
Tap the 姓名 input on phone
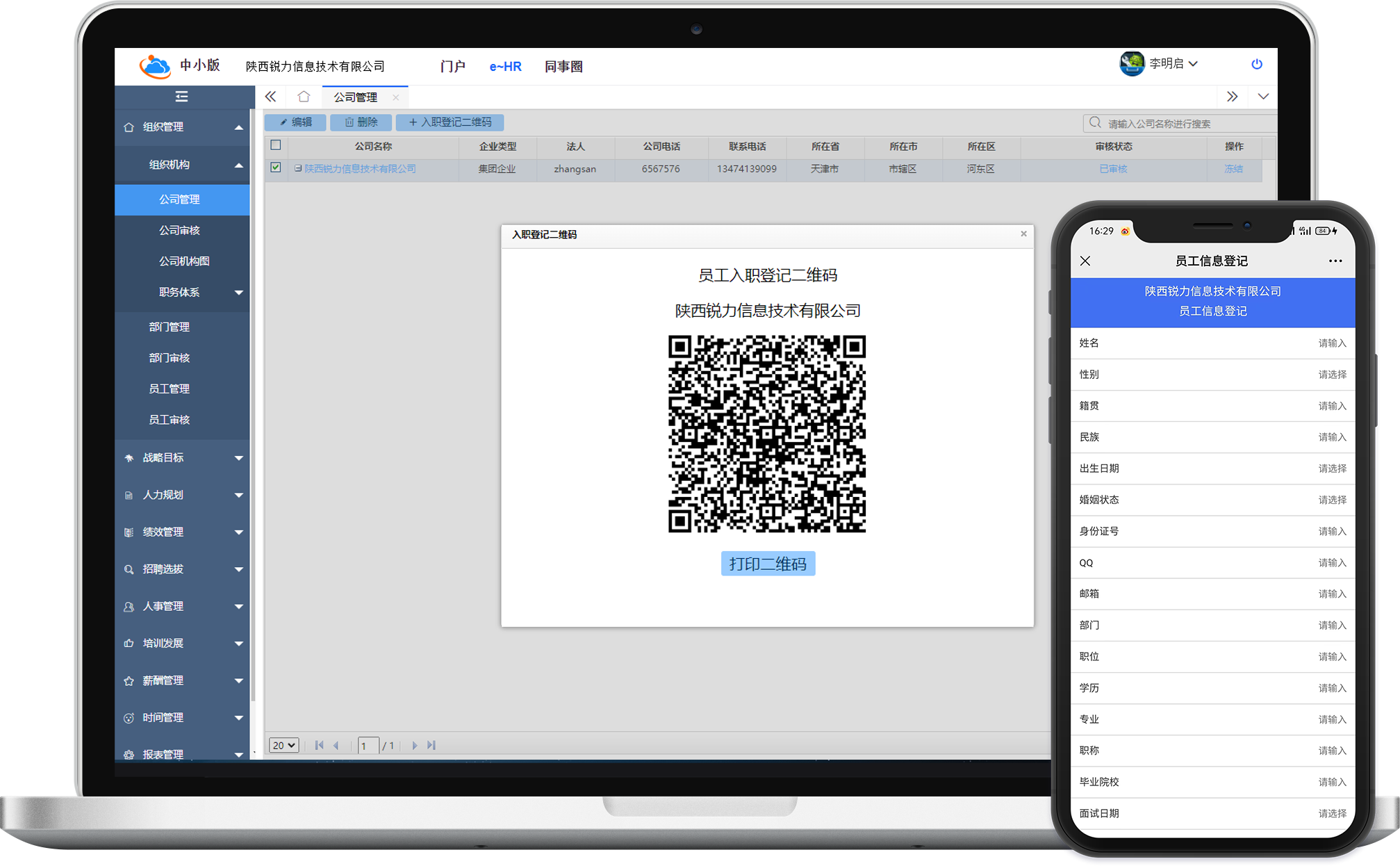pyautogui.click(x=1212, y=343)
